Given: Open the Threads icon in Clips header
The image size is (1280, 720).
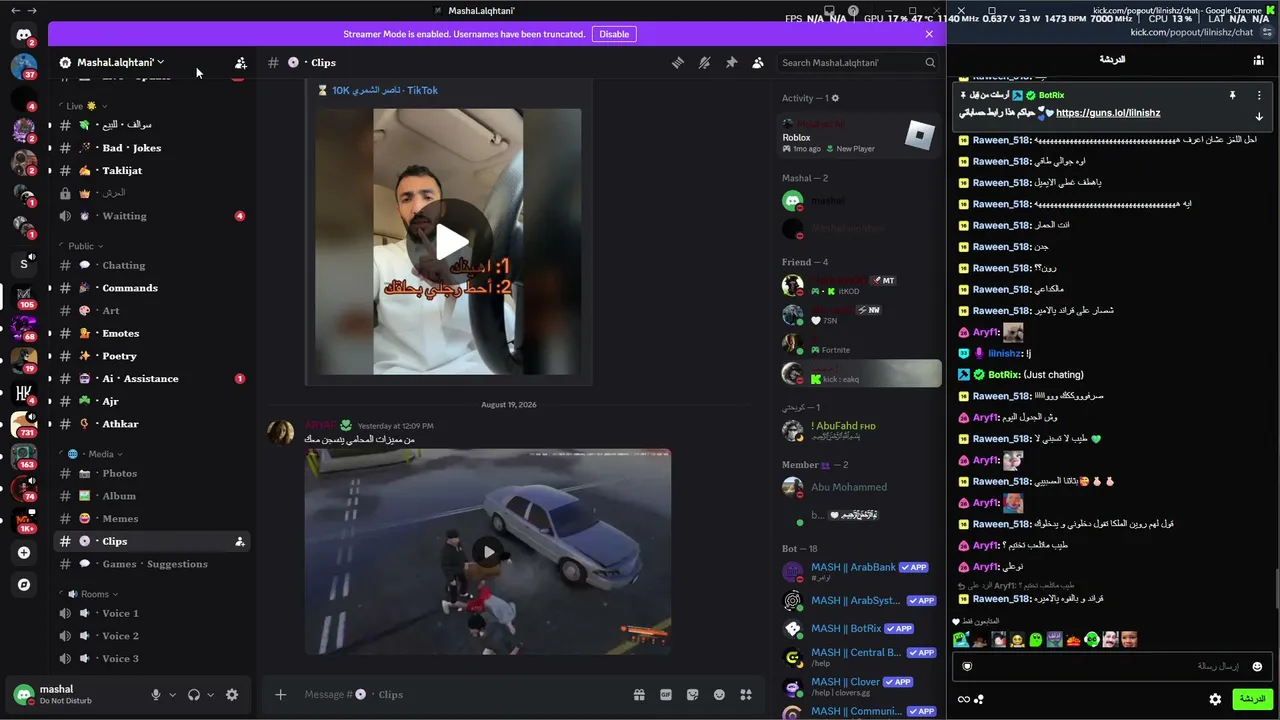Looking at the screenshot, I should pos(678,62).
